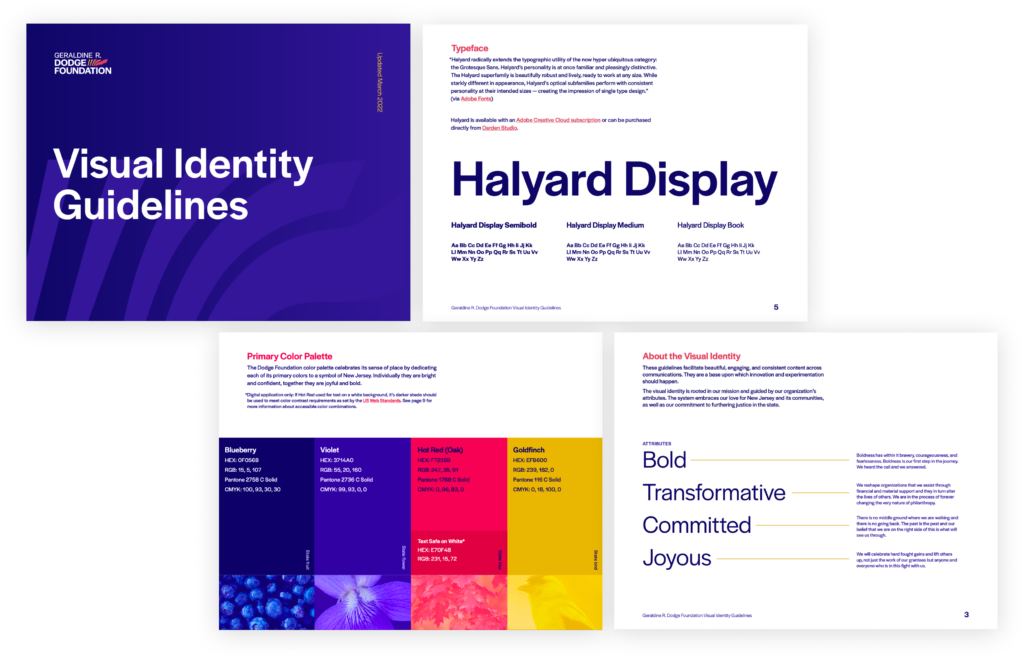This screenshot has height=659, width=1024.
Task: Click the Typeface heading
Action: 470,48
